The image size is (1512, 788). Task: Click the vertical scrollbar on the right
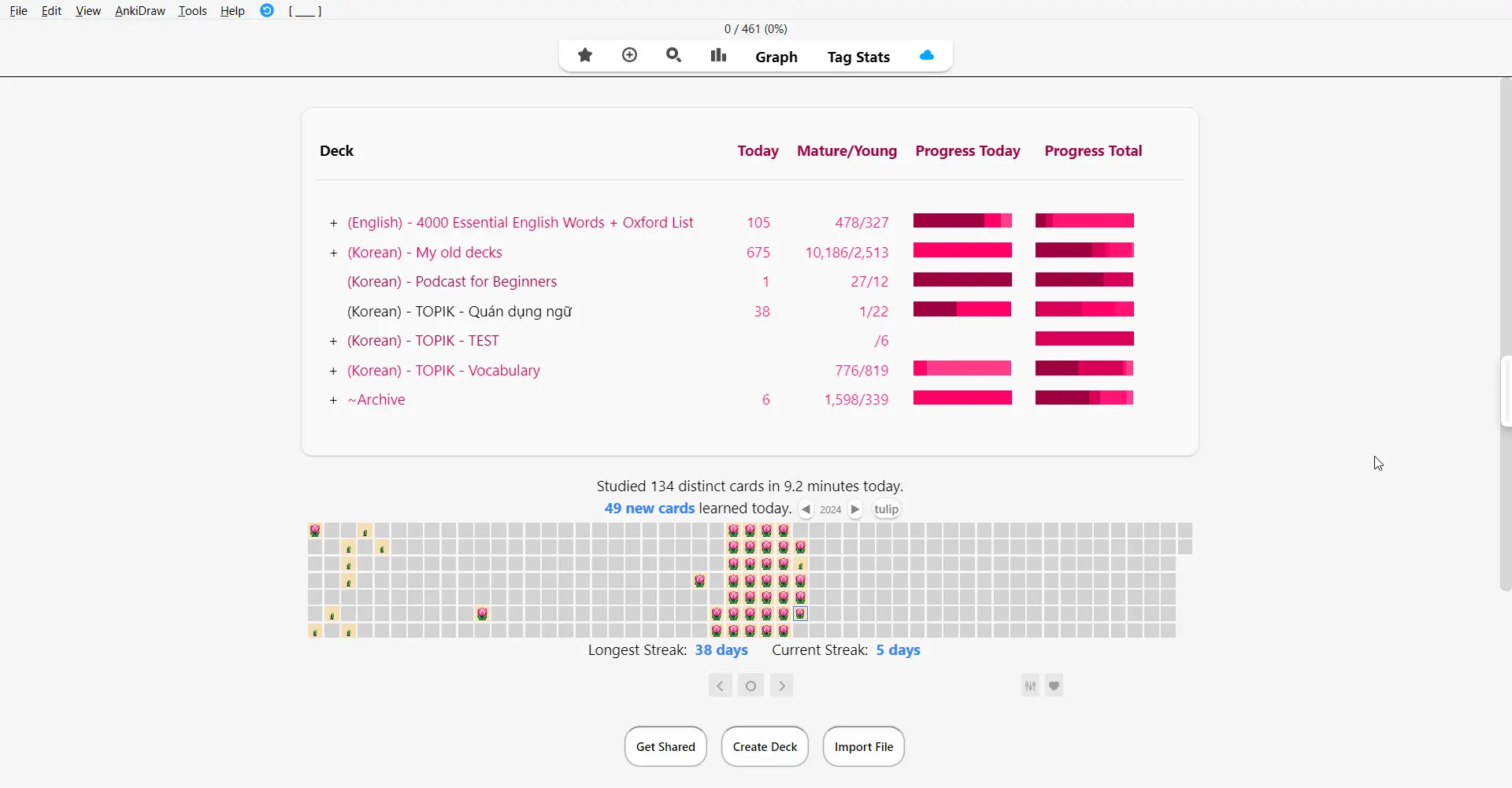(1506, 335)
